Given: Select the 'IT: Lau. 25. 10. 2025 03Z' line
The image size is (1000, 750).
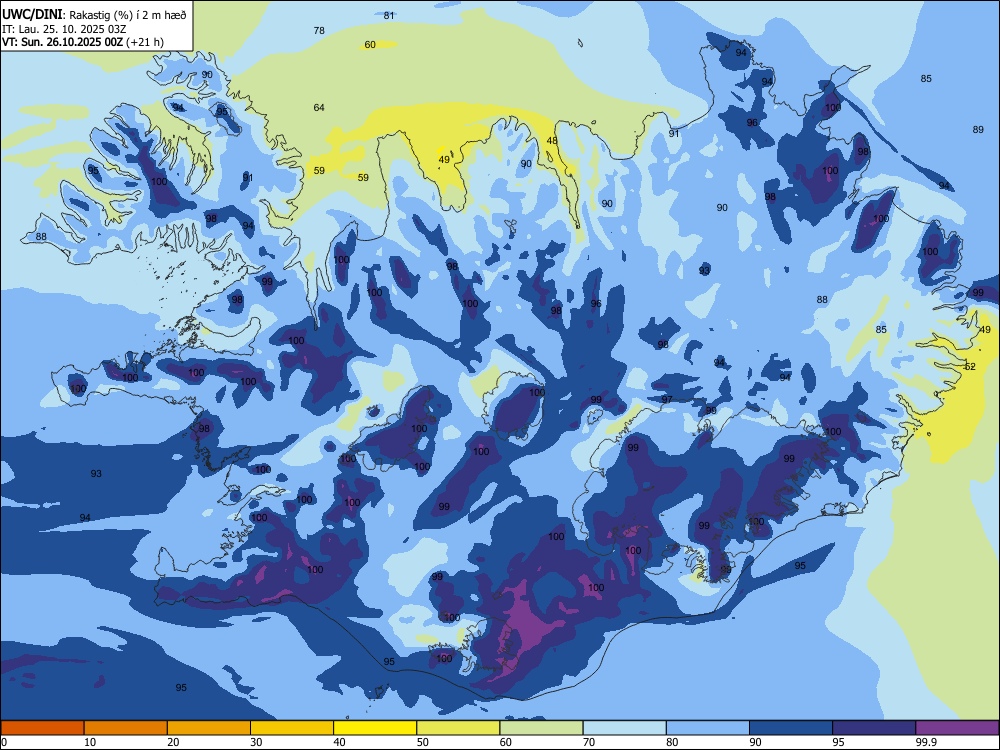Looking at the screenshot, I should coord(64,29).
